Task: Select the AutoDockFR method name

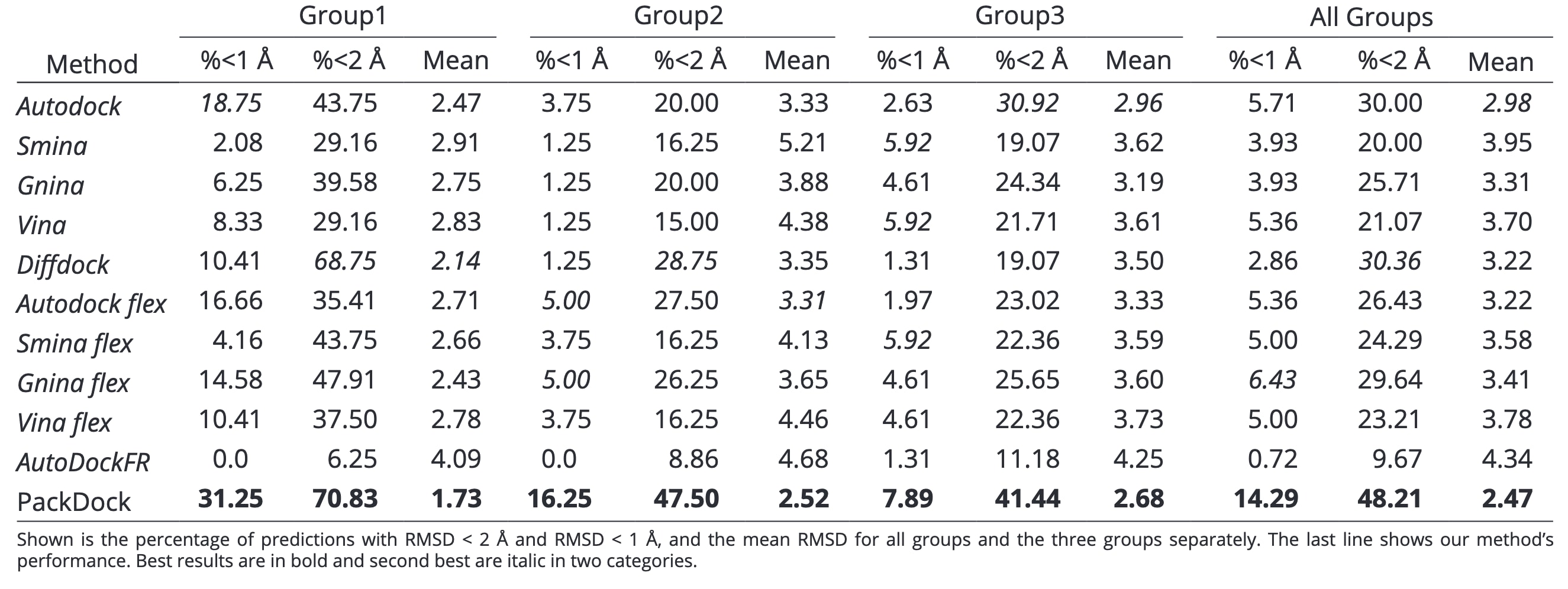Action: tap(83, 462)
